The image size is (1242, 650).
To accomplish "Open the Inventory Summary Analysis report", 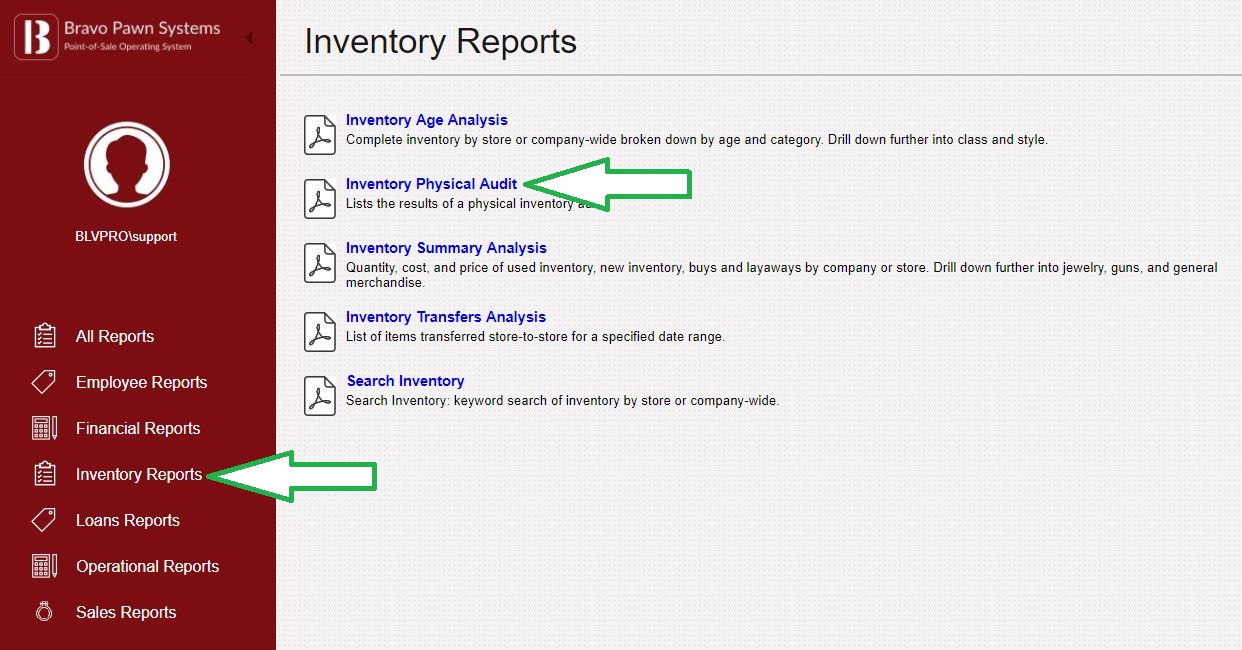I will (x=446, y=248).
